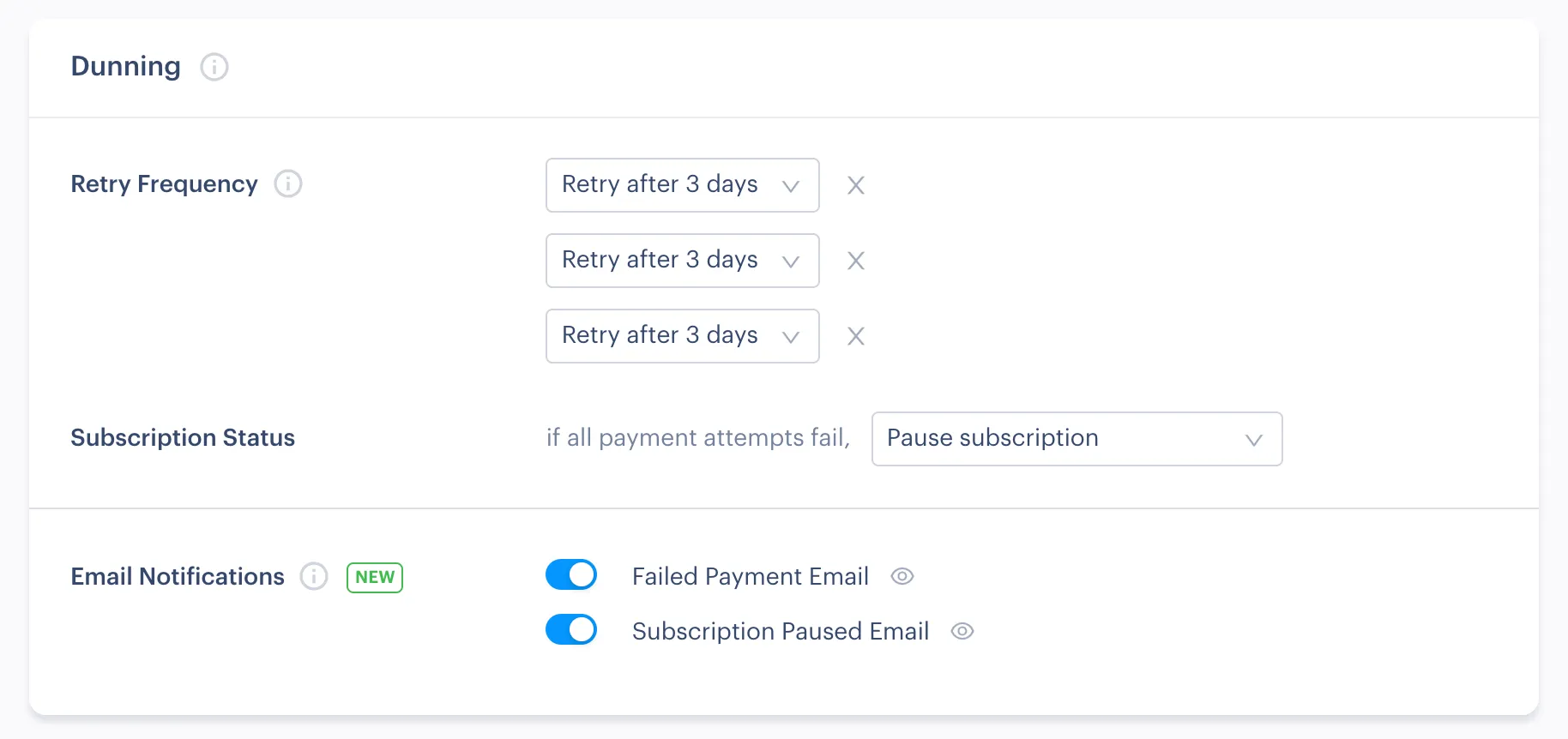1568x739 pixels.
Task: Click the green NEW badge
Action: click(375, 577)
